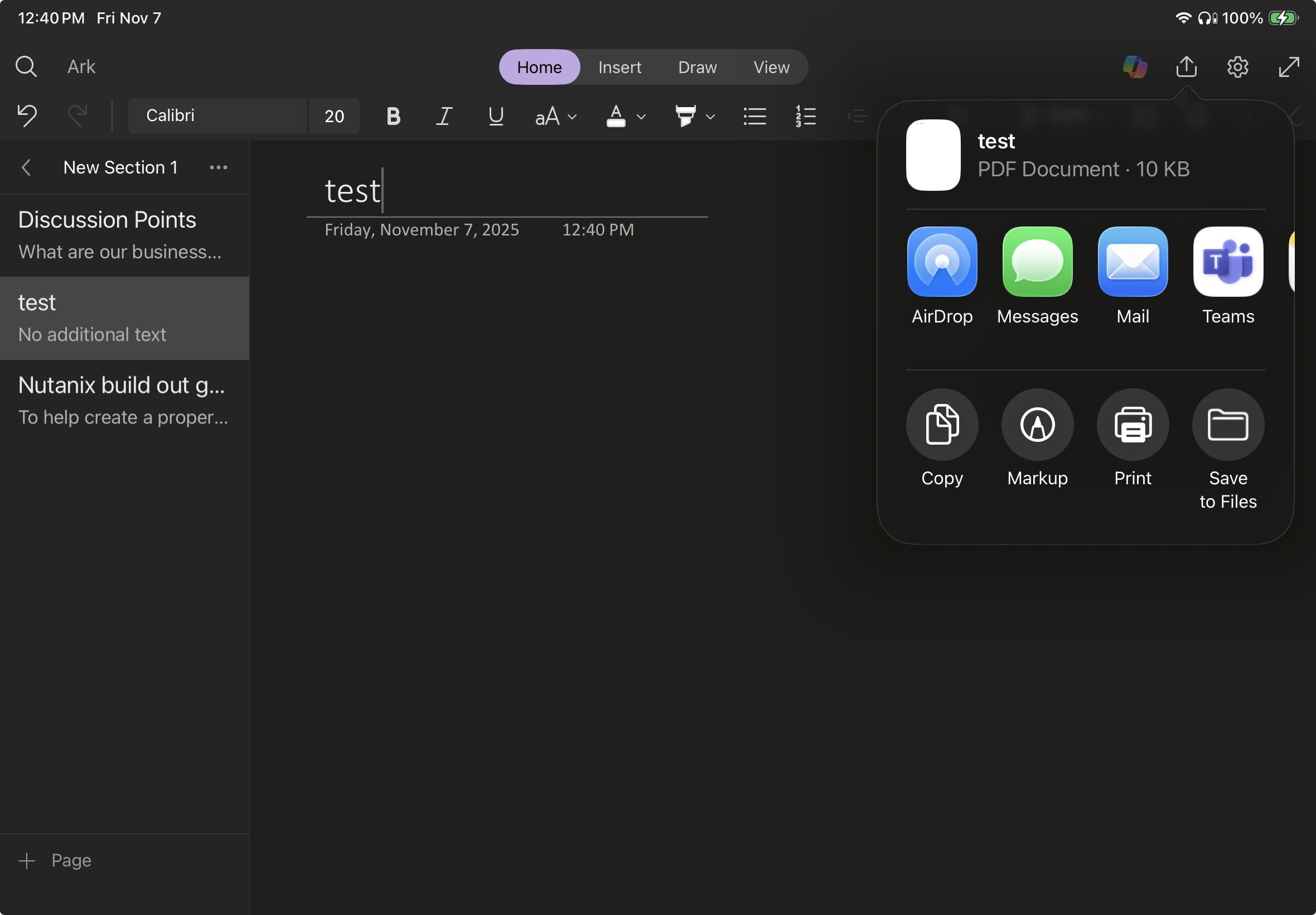The width and height of the screenshot is (1316, 915).
Task: Toggle bold formatting
Action: pos(393,117)
